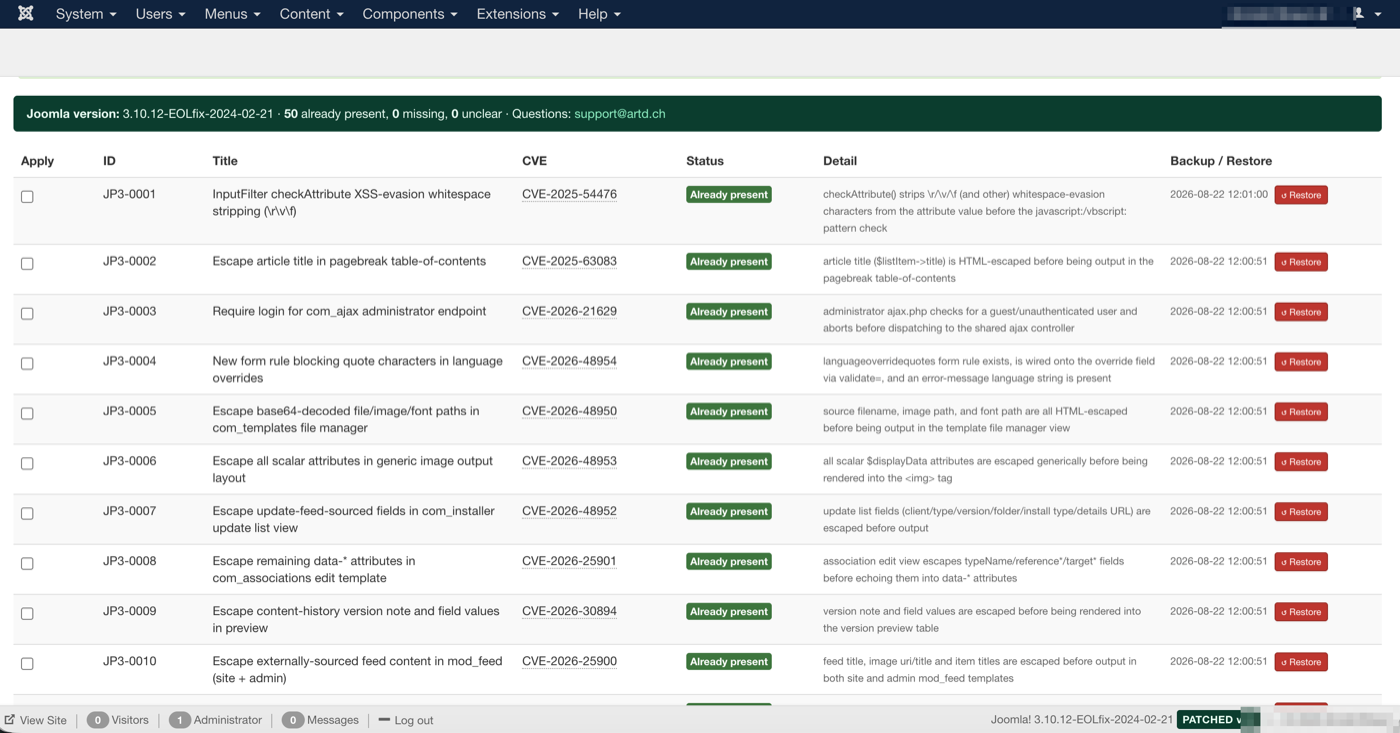Image resolution: width=1400 pixels, height=733 pixels.
Task: Click the Visitors count badge
Action: pyautogui.click(x=97, y=720)
